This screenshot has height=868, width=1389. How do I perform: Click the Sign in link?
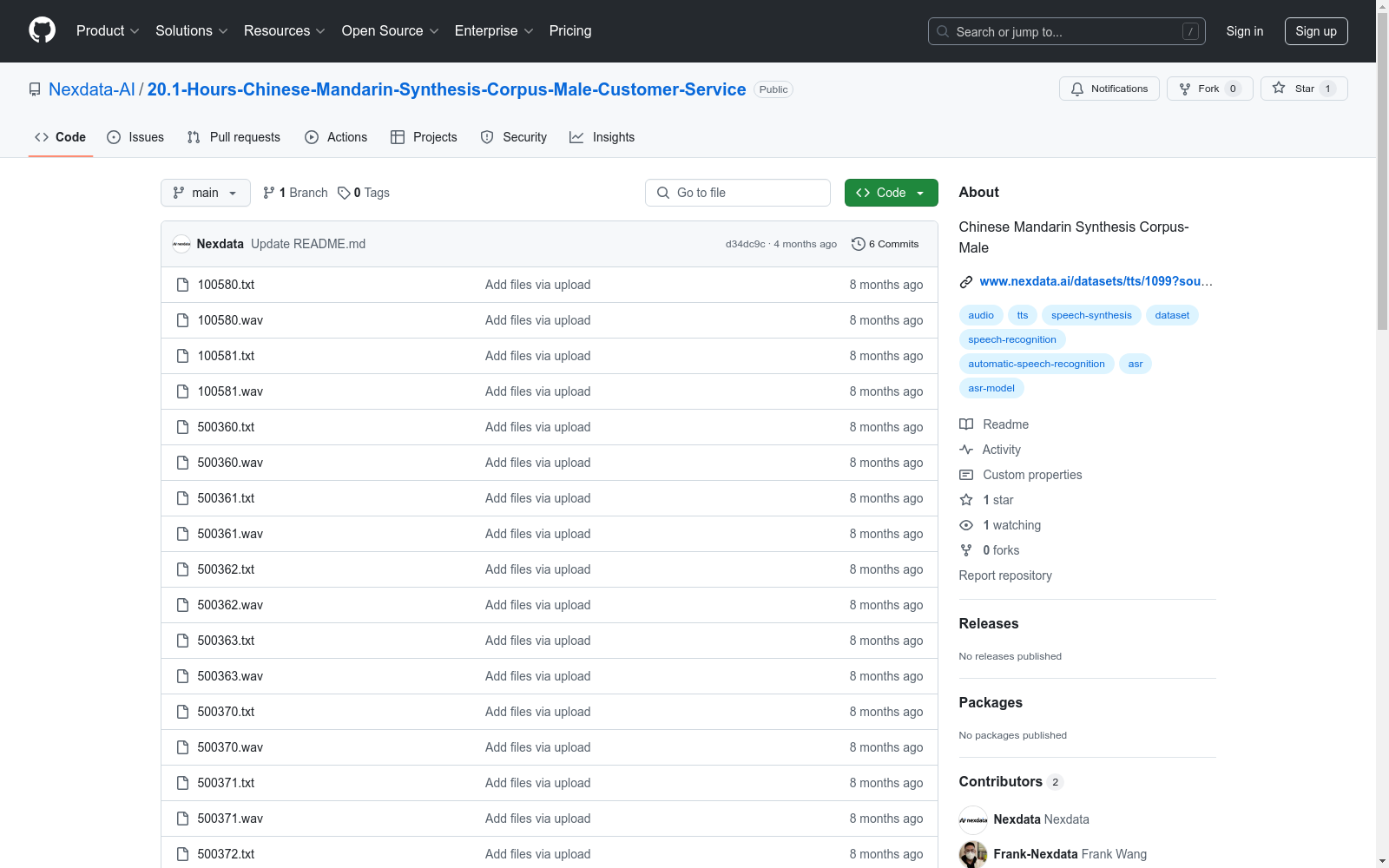tap(1245, 31)
